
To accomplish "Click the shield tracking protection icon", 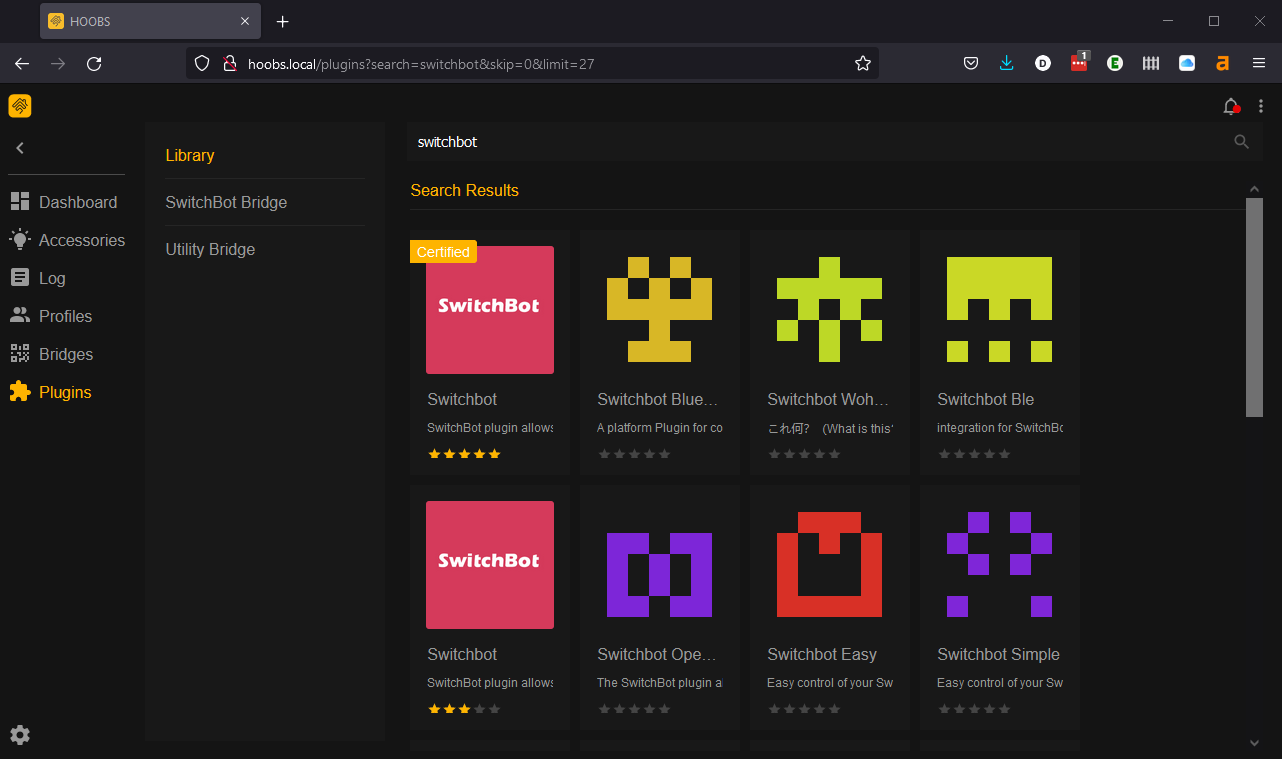I will coord(202,63).
